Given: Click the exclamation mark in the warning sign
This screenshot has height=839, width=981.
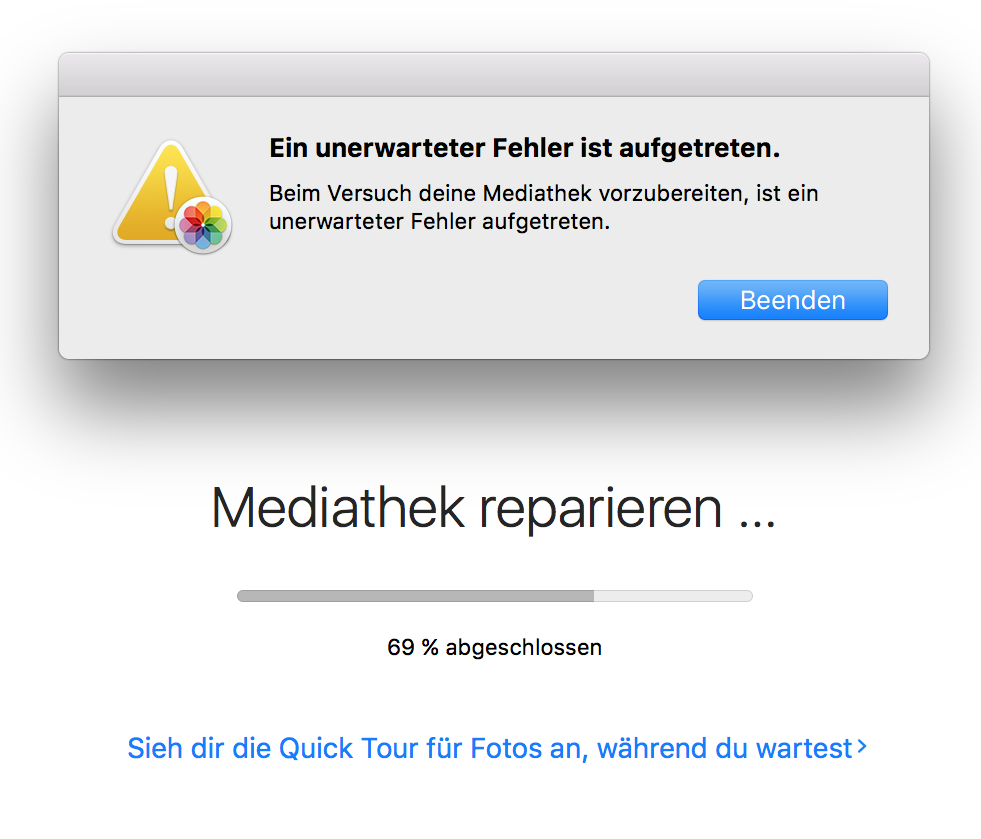Looking at the screenshot, I should click(171, 189).
